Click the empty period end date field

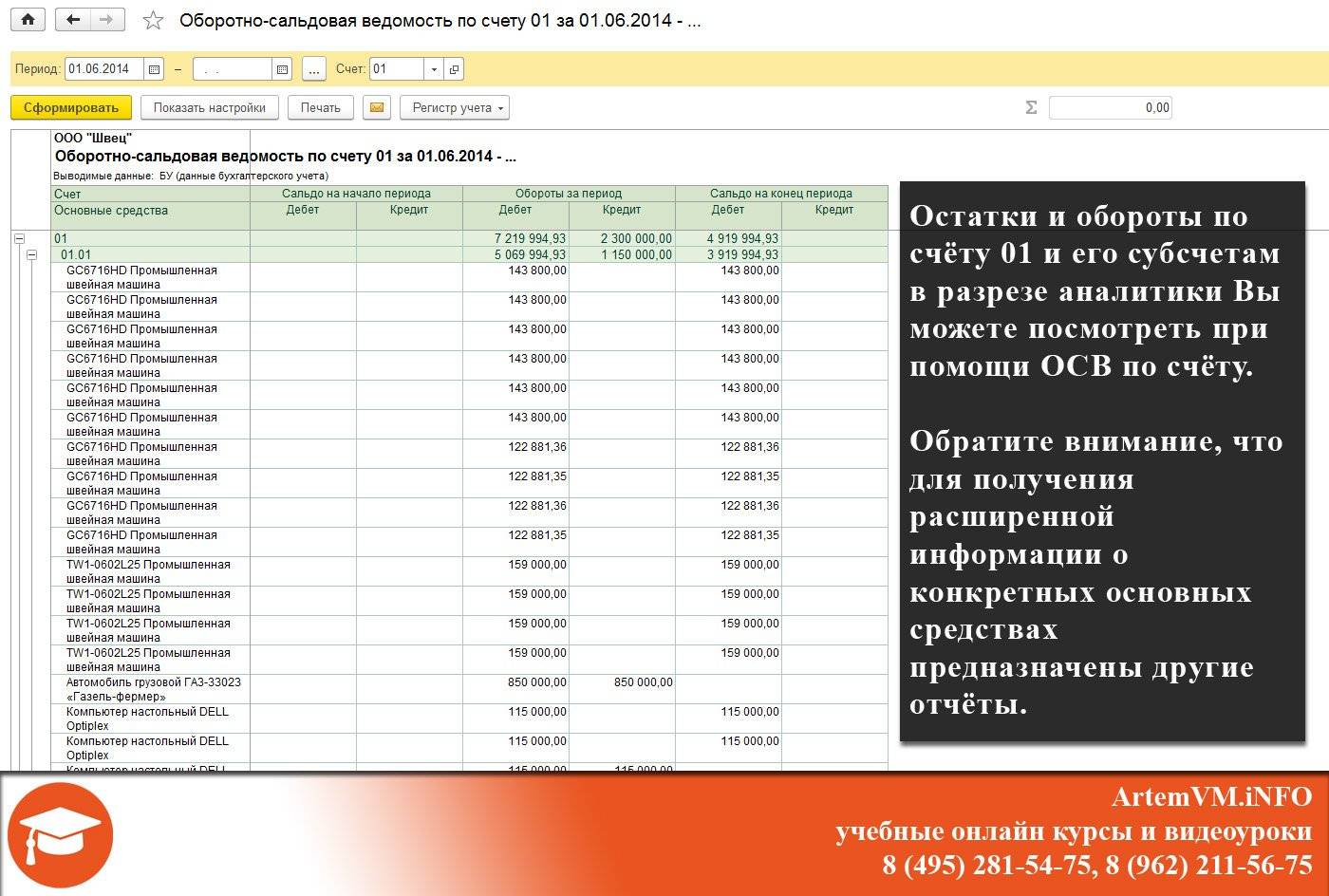tap(233, 69)
